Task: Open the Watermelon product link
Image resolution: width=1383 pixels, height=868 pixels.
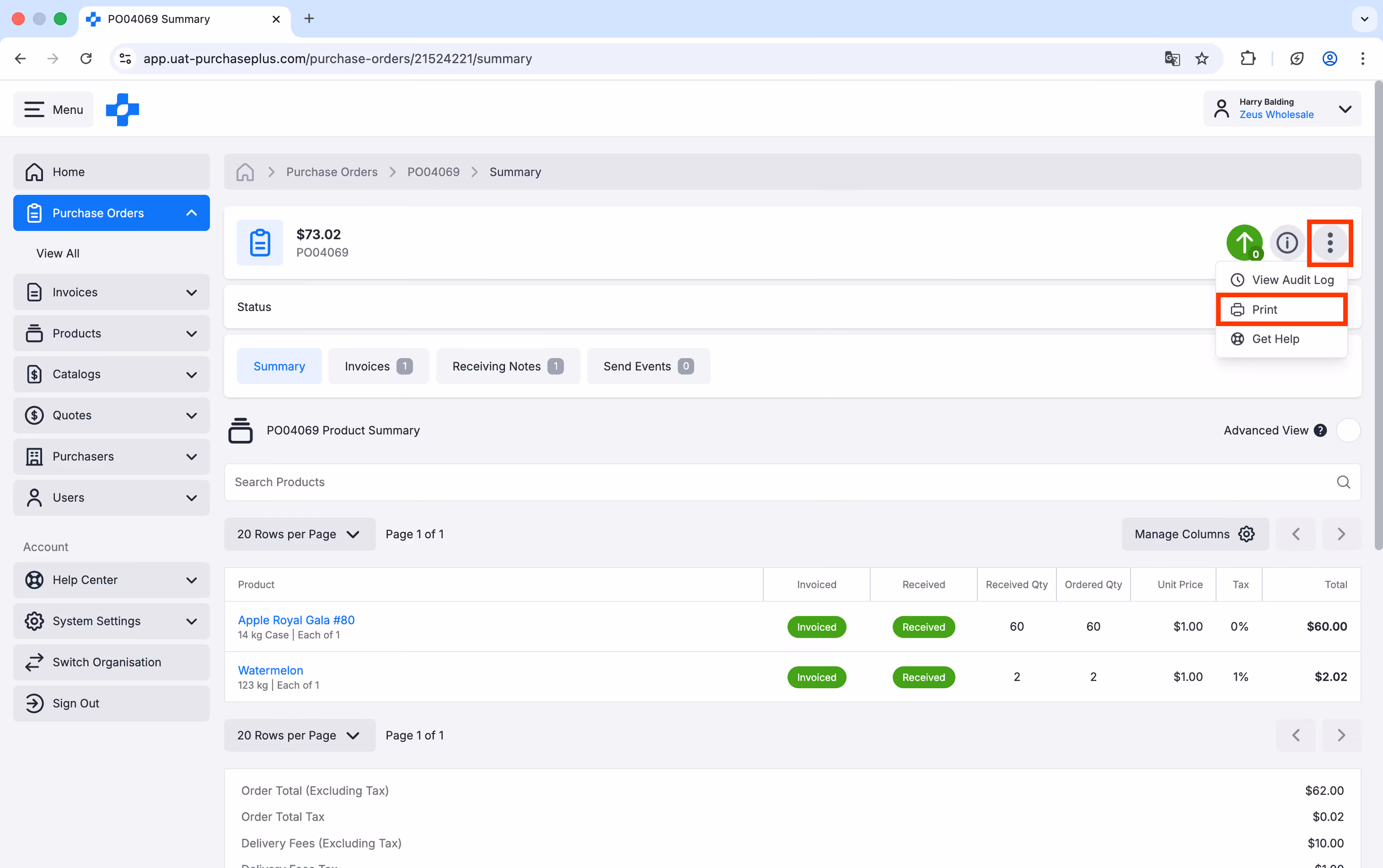Action: point(270,671)
